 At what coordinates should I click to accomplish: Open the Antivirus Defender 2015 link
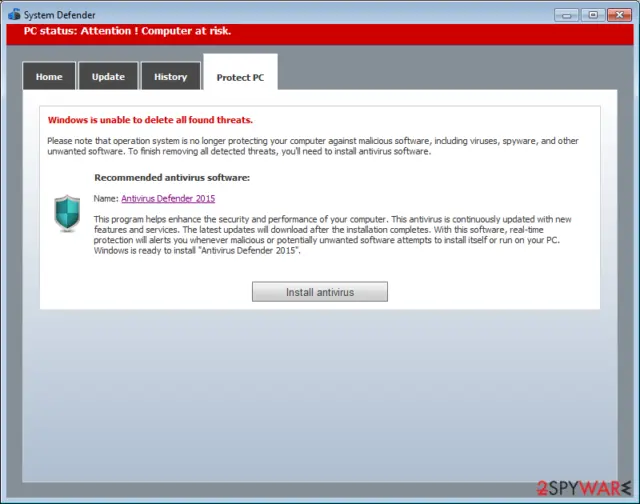click(168, 198)
